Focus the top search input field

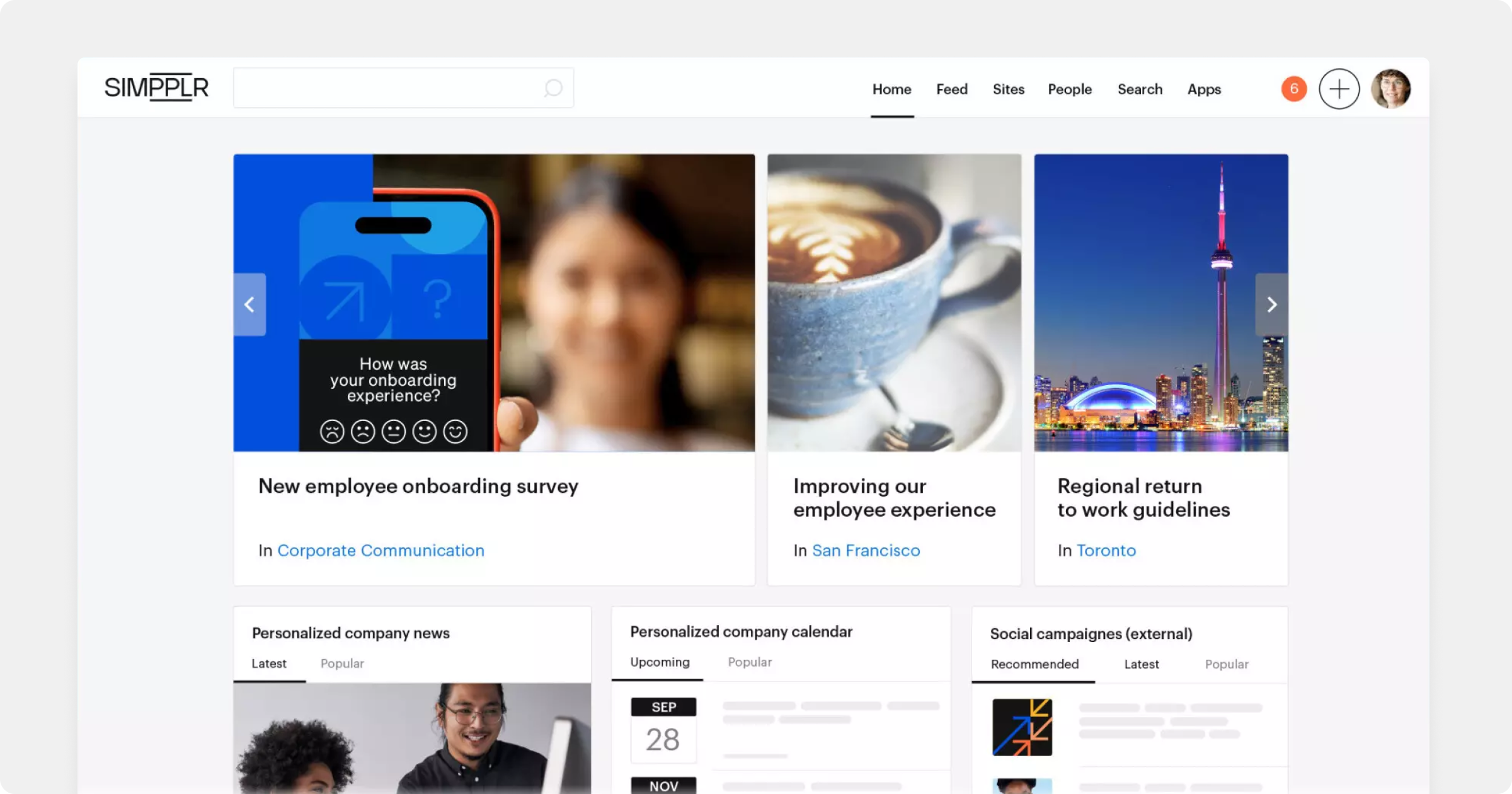403,88
